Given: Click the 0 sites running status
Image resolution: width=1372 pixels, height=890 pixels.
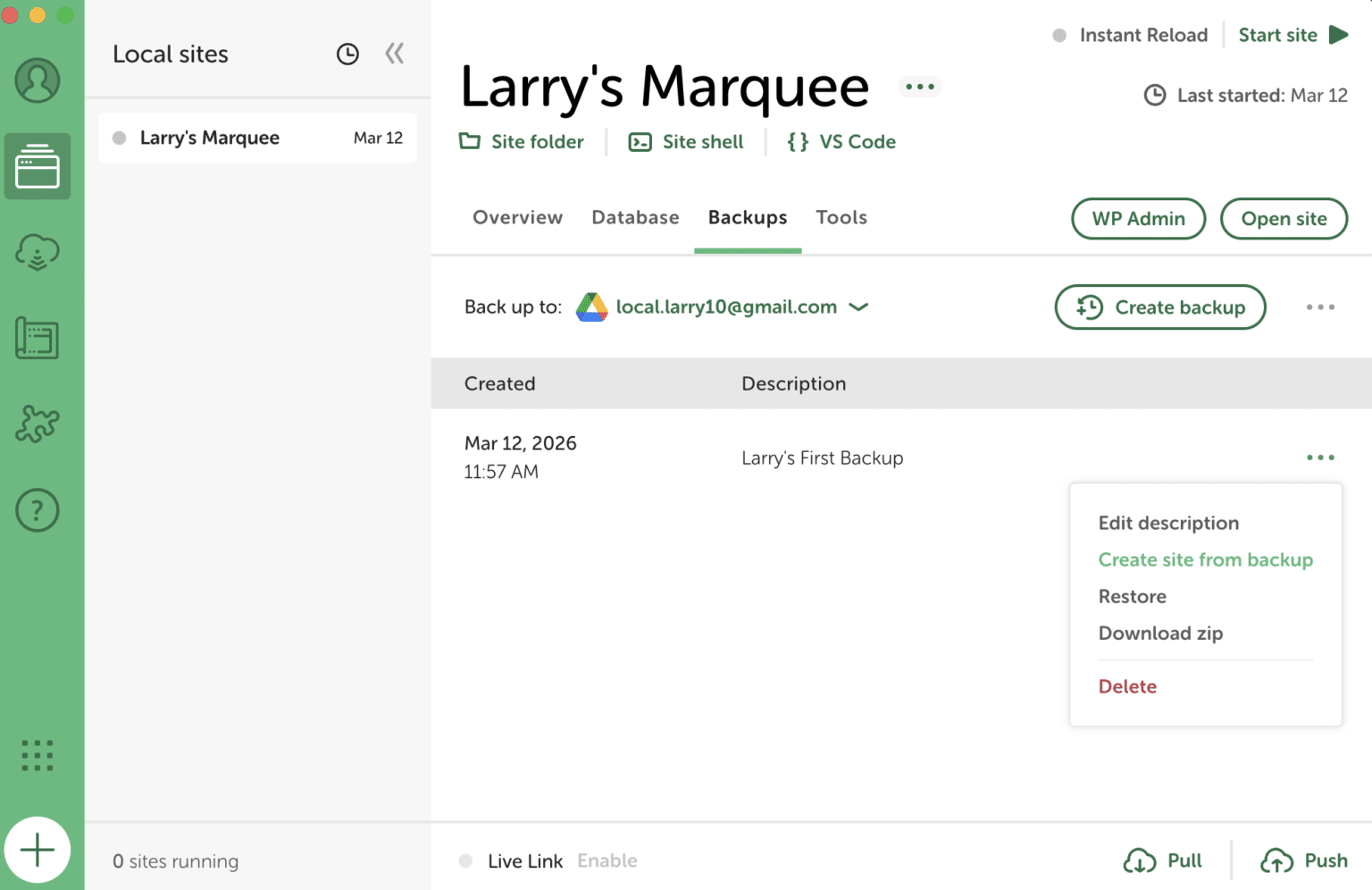Looking at the screenshot, I should point(176,861).
